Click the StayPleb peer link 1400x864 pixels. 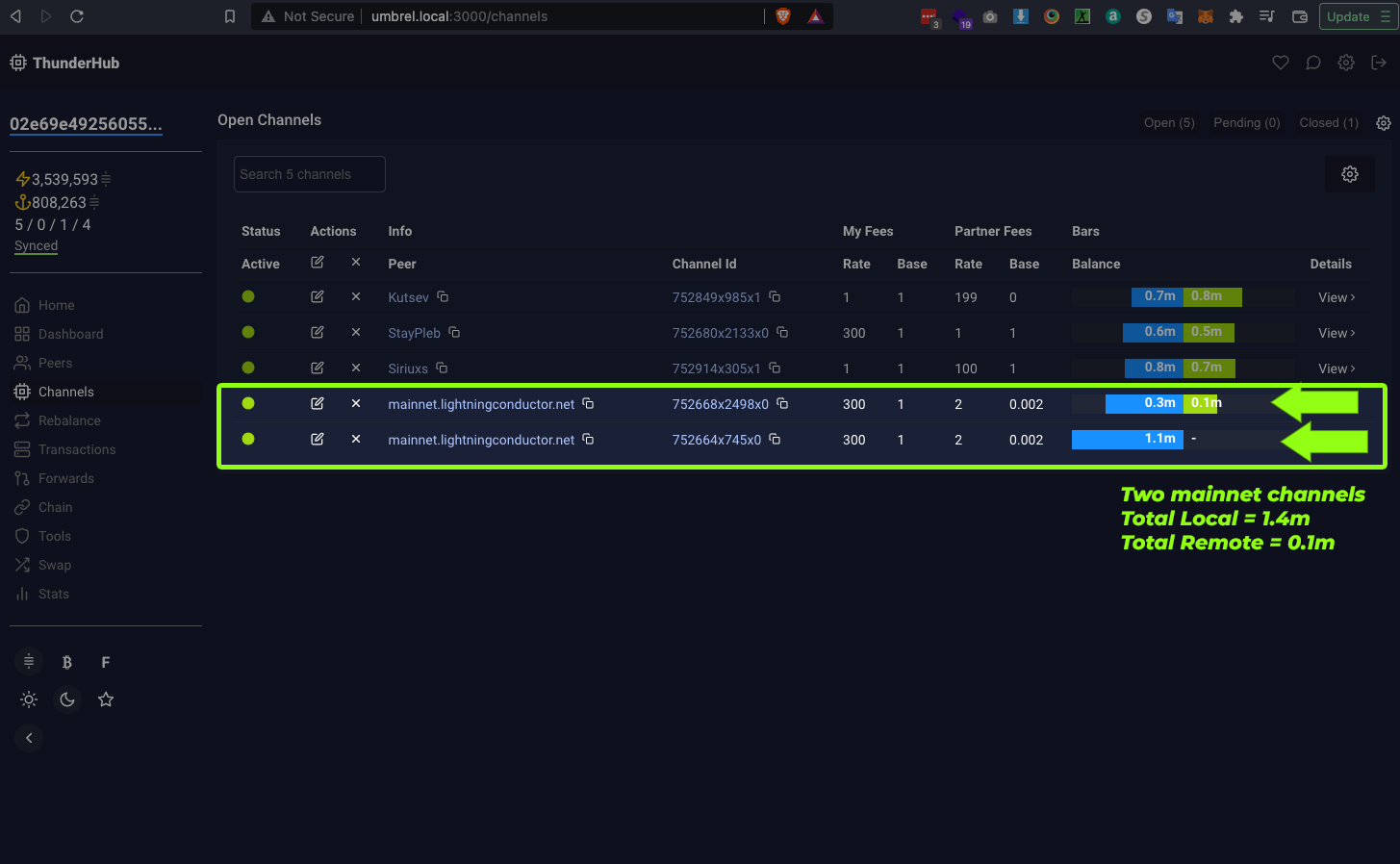click(414, 333)
